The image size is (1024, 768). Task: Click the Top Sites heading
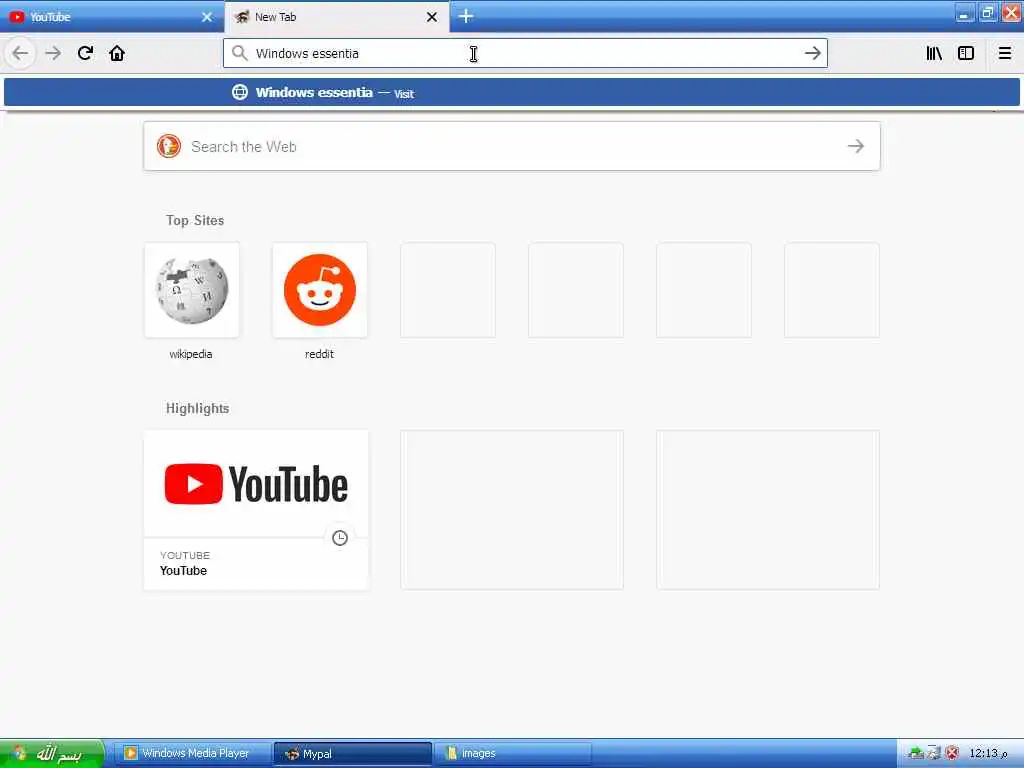(195, 221)
